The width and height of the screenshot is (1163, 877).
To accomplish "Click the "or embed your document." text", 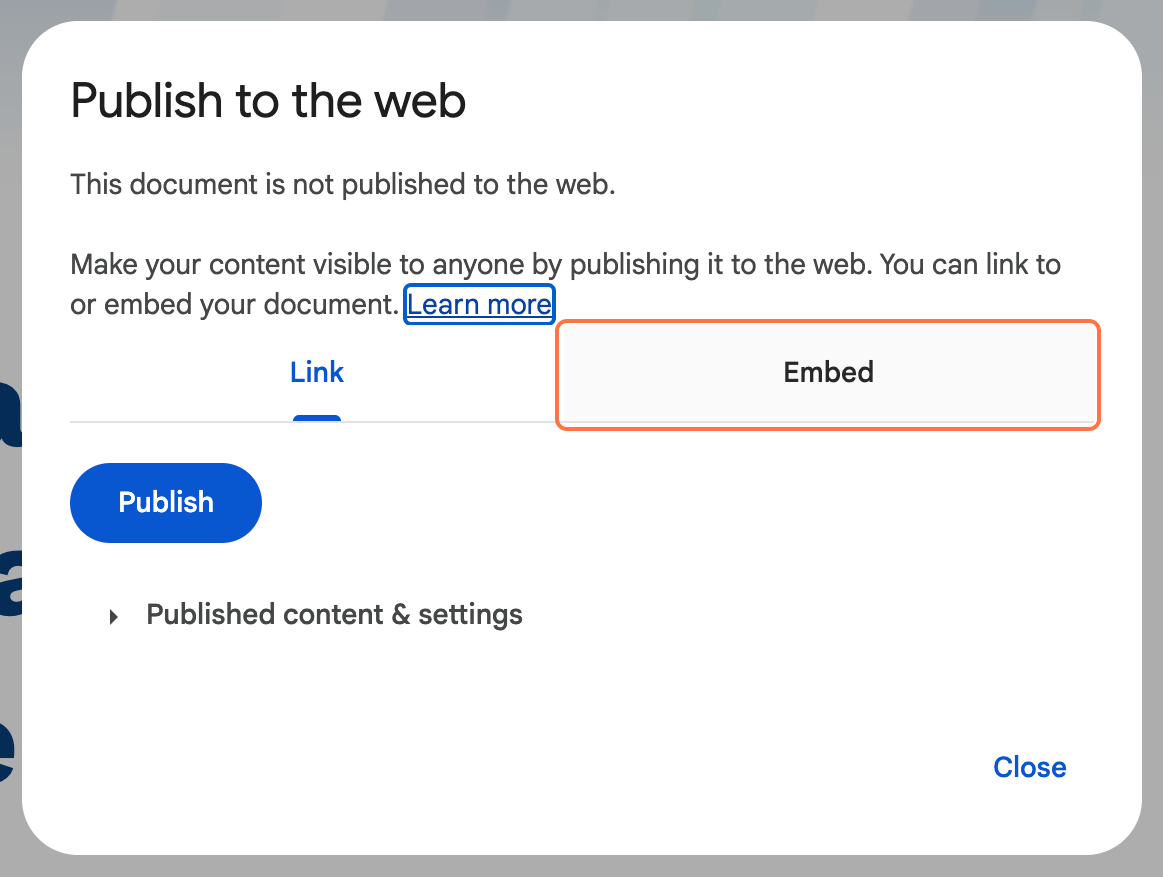I will [x=234, y=304].
